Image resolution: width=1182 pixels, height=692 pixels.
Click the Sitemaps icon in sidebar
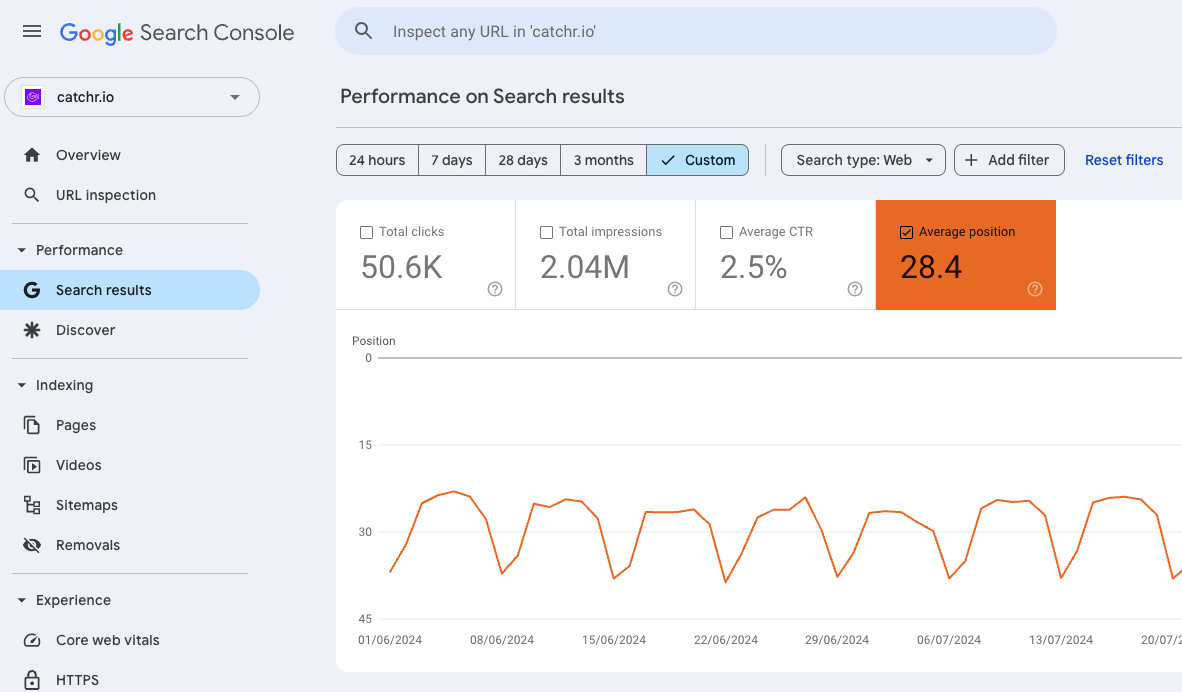click(x=32, y=505)
